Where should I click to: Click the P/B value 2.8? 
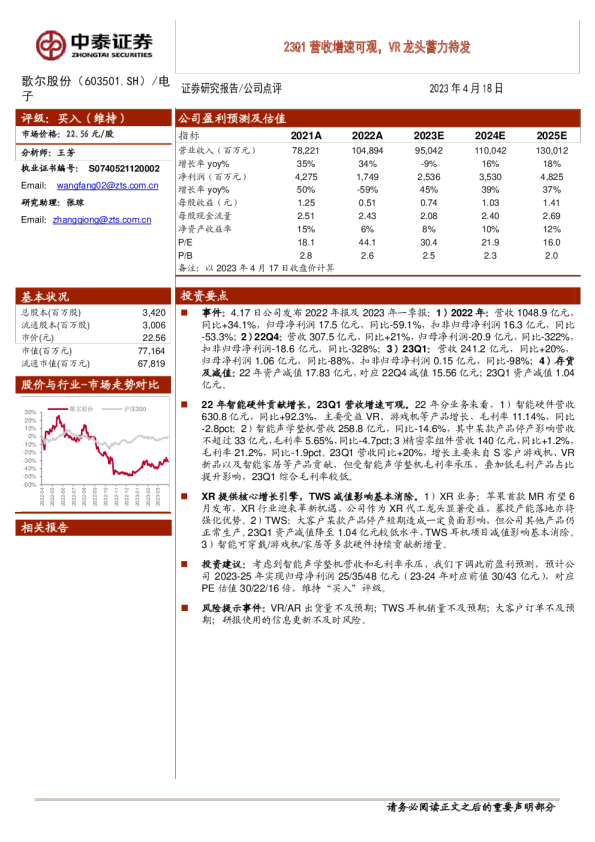tap(306, 256)
